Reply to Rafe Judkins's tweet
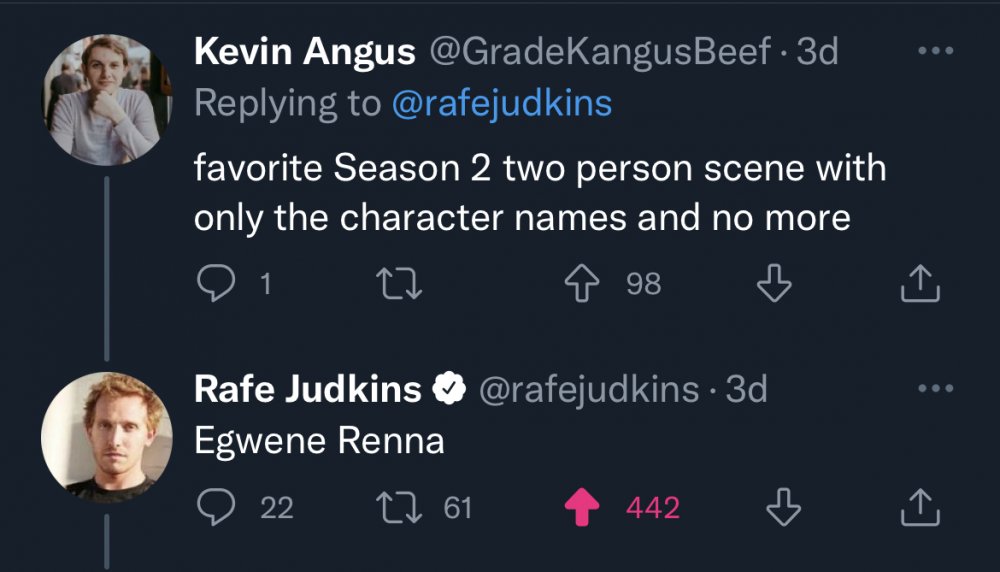This screenshot has height=572, width=1000. click(x=213, y=509)
